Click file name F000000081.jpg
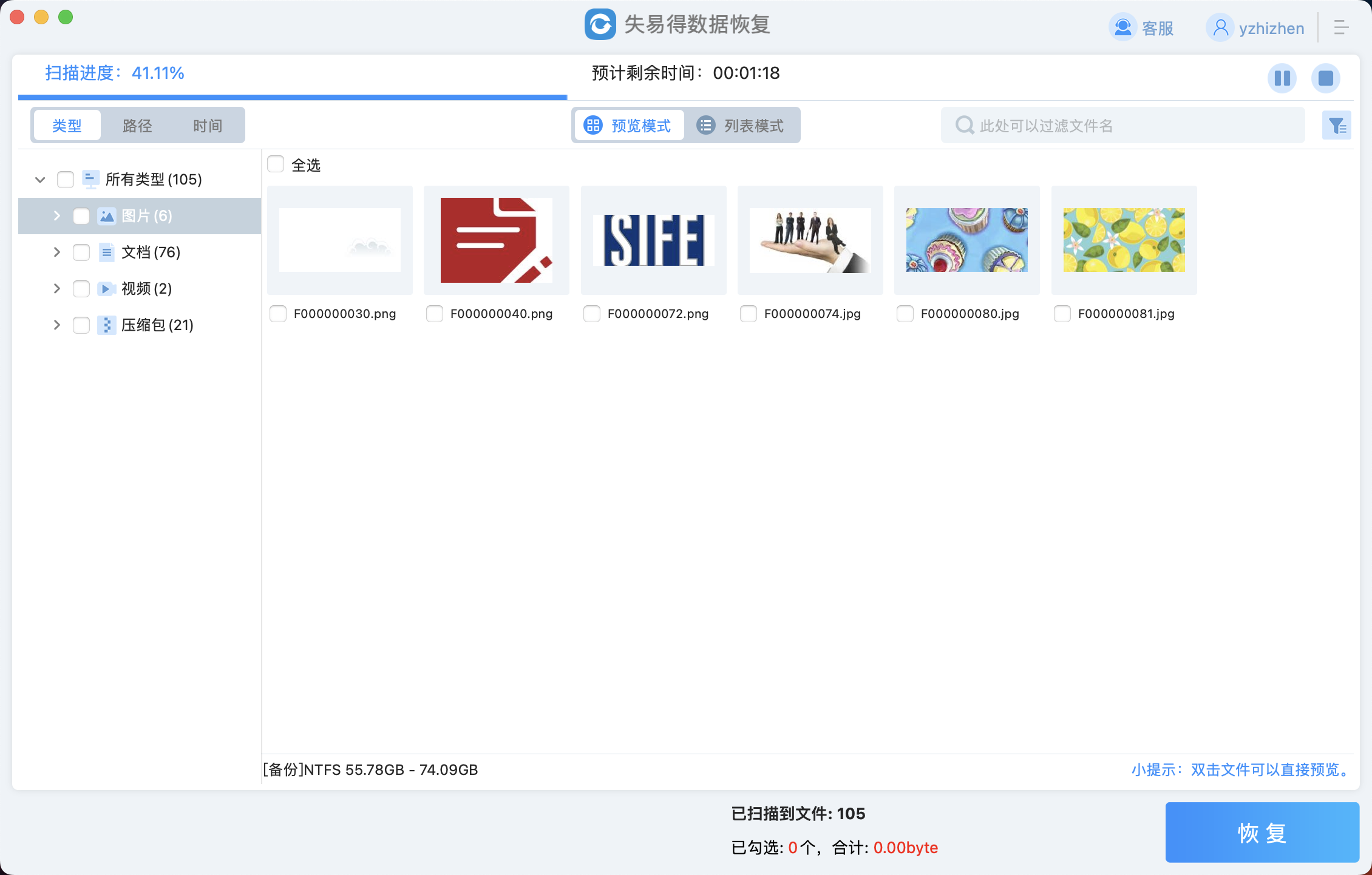The width and height of the screenshot is (1372, 875). pos(1126,314)
